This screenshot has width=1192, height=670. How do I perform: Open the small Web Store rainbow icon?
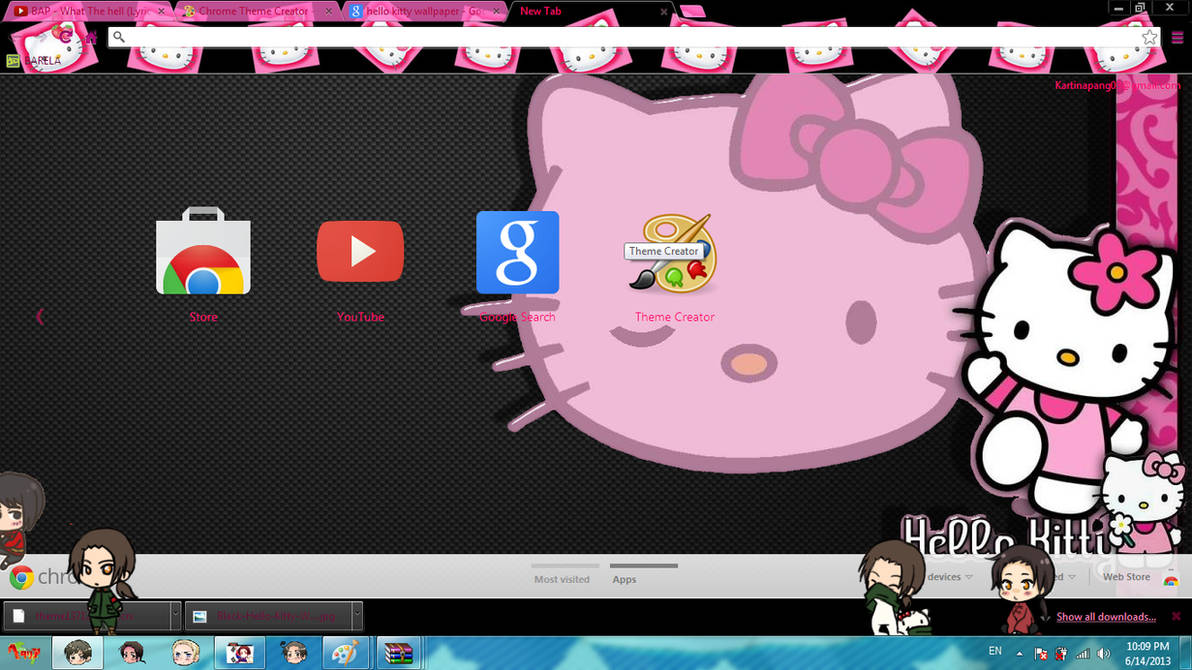(1171, 580)
